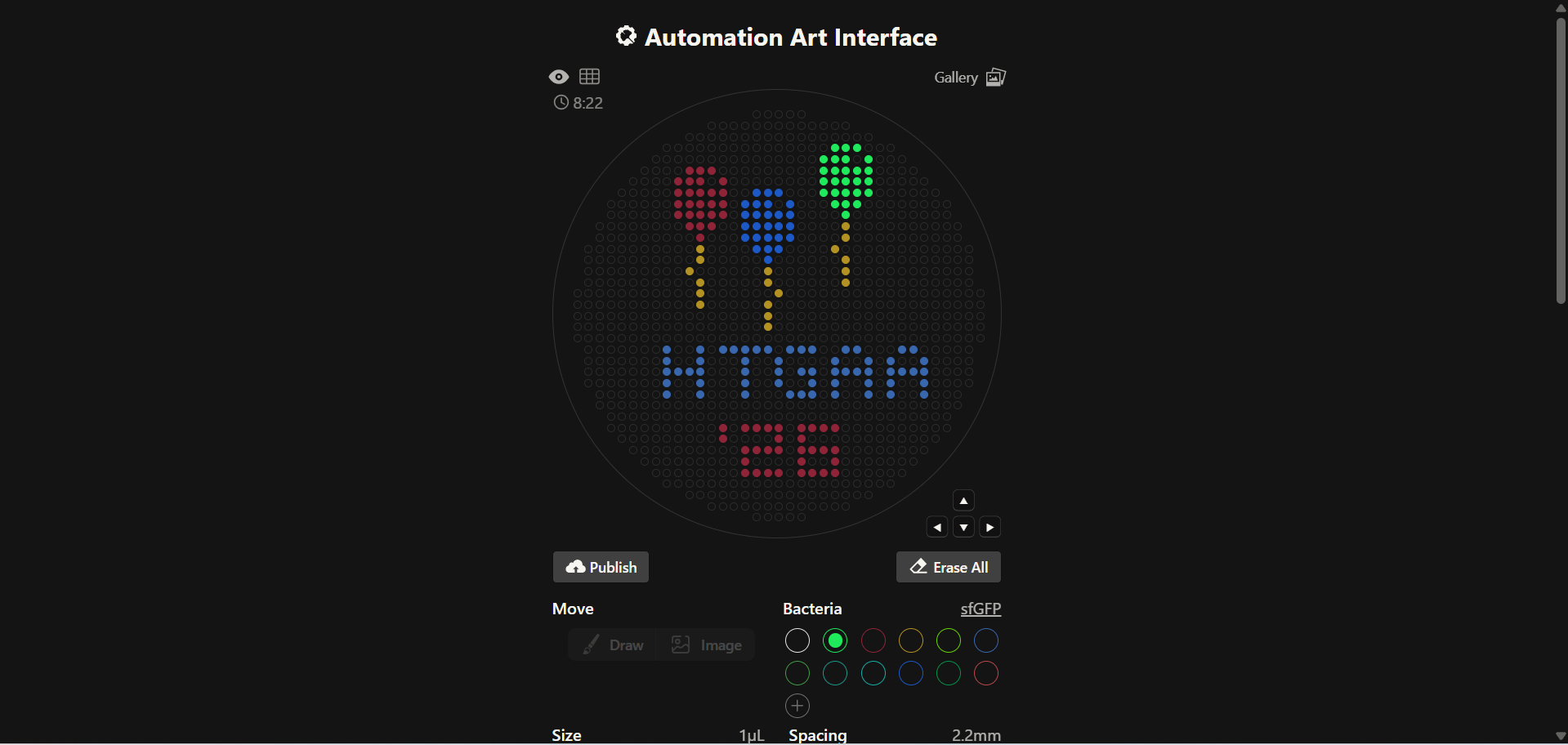Switch to Image mode
The width and height of the screenshot is (1568, 745).
(707, 645)
